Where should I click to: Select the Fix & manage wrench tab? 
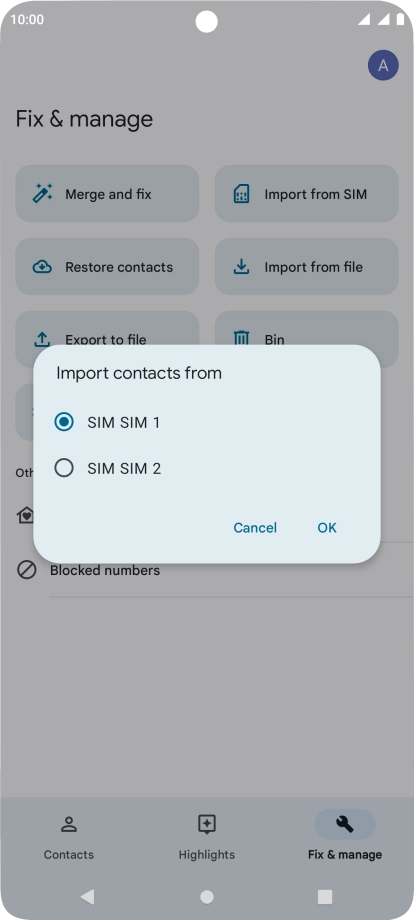point(345,837)
